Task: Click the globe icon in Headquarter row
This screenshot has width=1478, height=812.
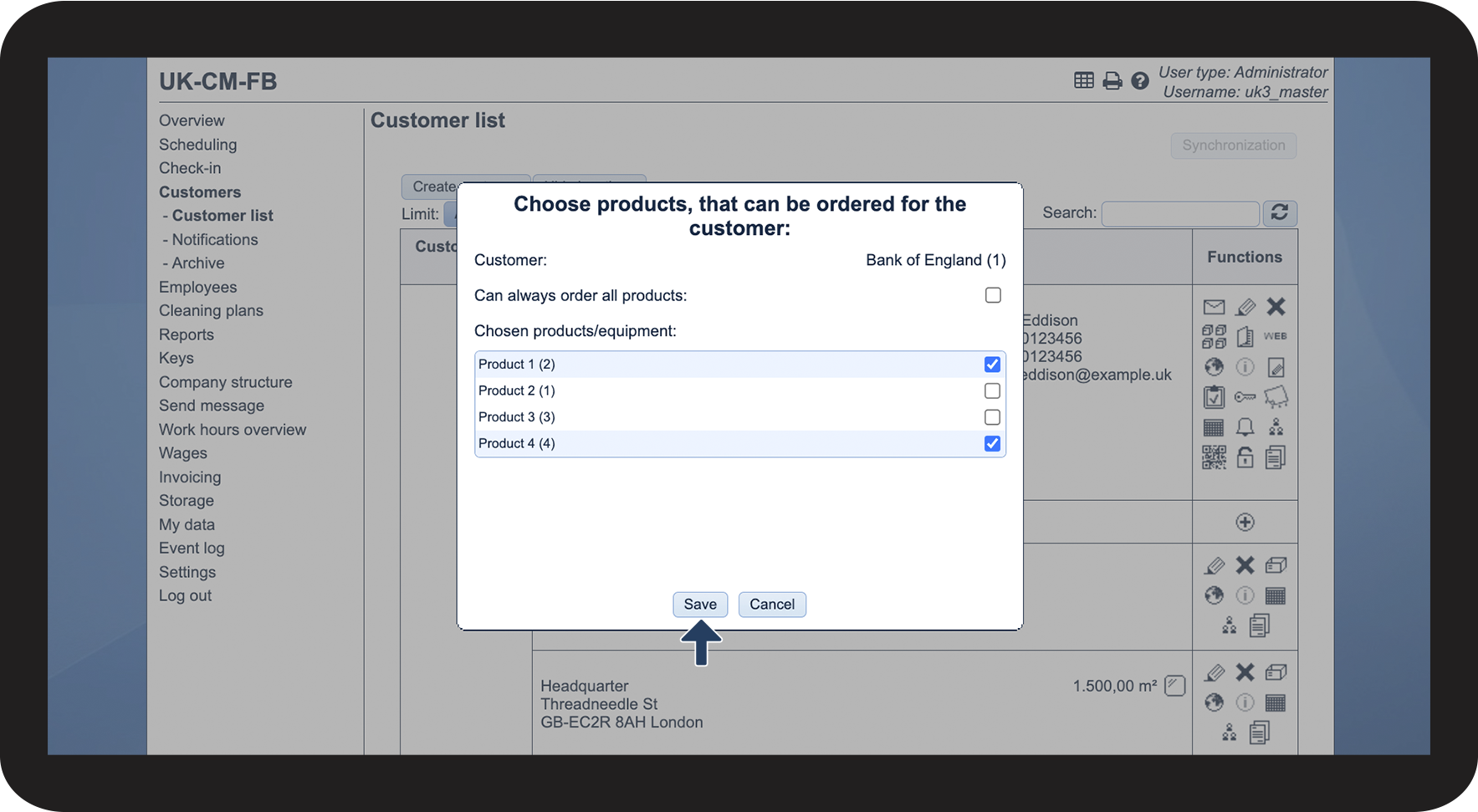Action: pos(1214,702)
